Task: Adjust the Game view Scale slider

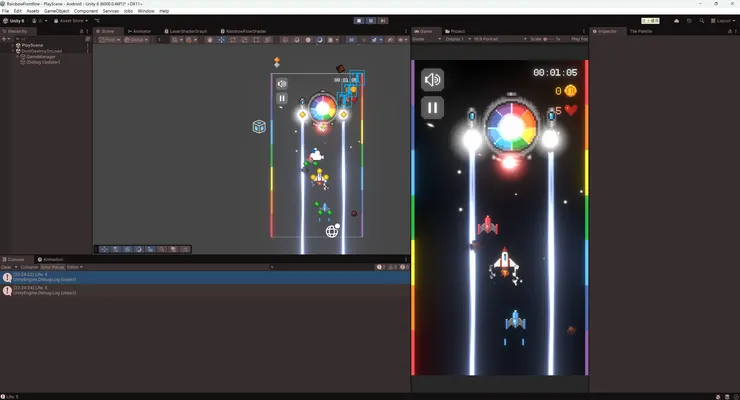Action: point(549,39)
